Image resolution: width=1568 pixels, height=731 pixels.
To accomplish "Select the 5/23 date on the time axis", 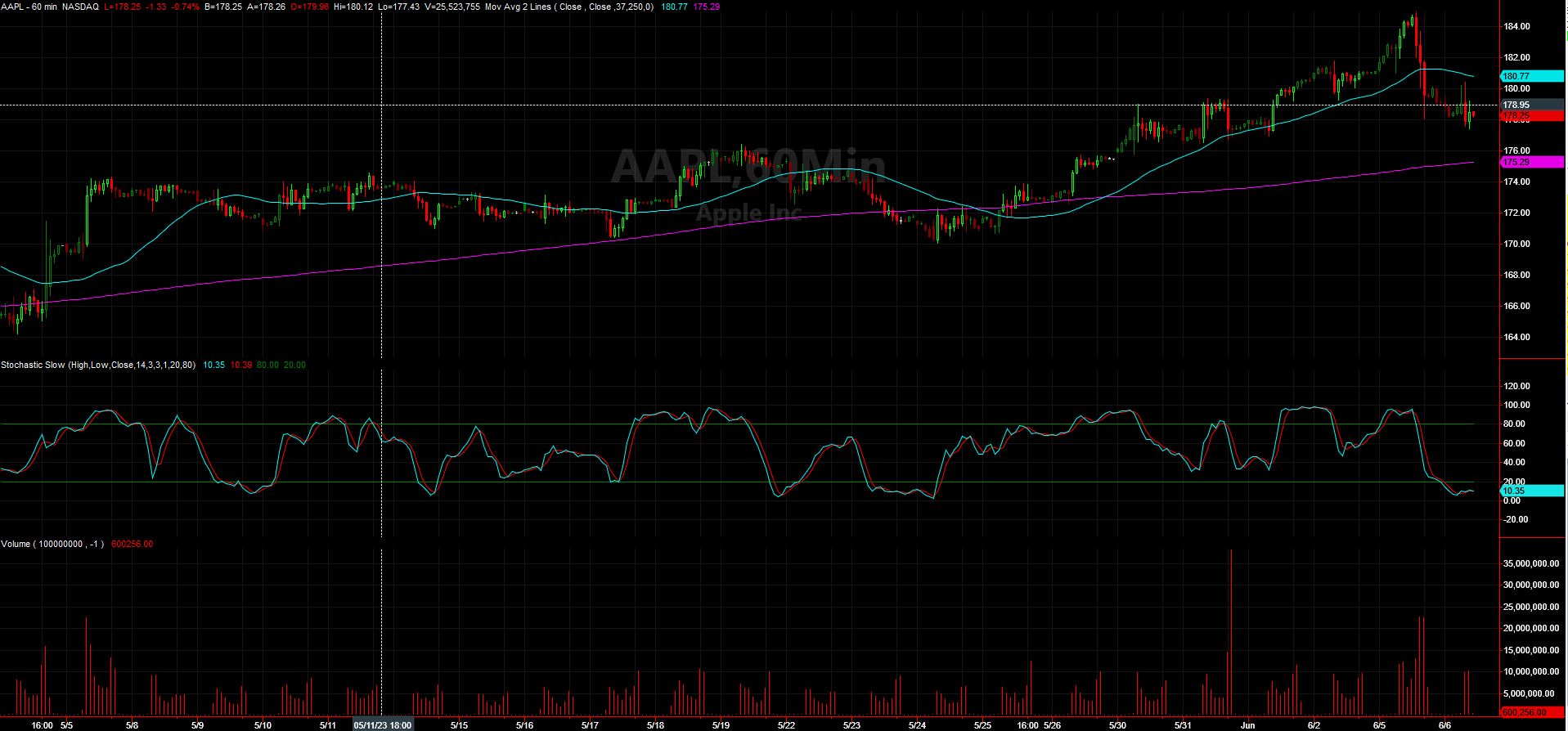I will pyautogui.click(x=851, y=725).
